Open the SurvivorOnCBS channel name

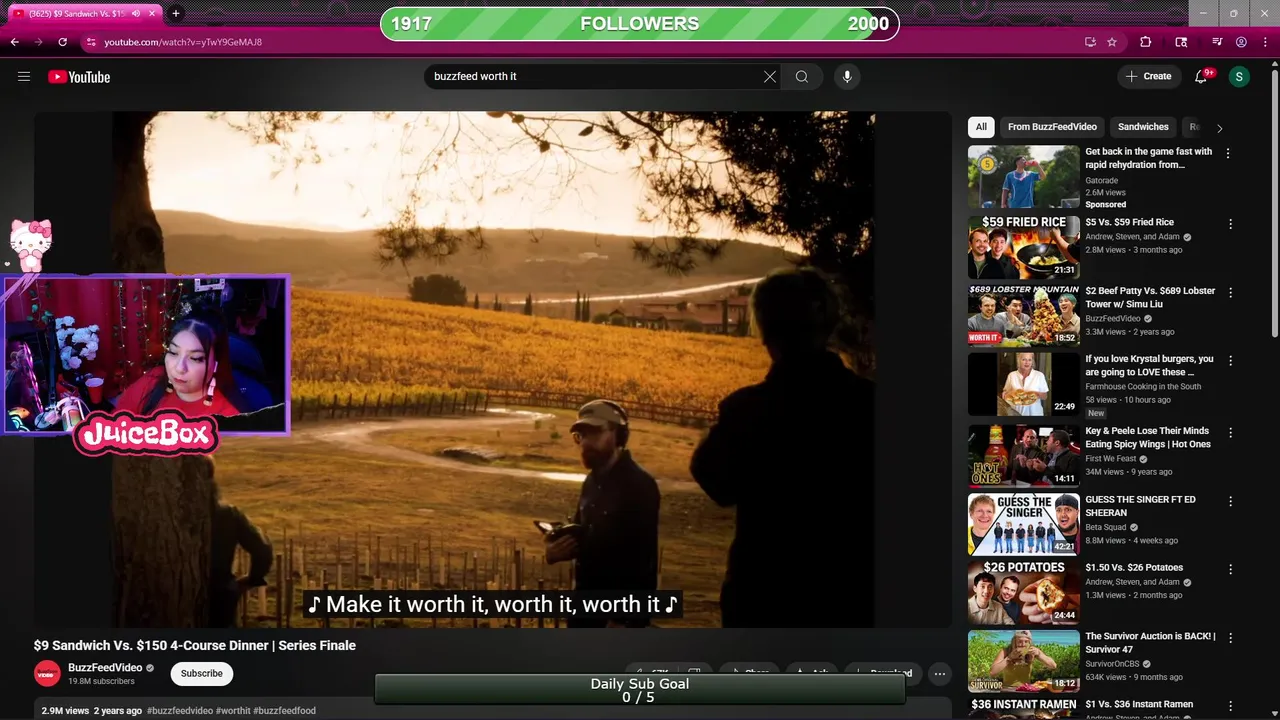1113,664
